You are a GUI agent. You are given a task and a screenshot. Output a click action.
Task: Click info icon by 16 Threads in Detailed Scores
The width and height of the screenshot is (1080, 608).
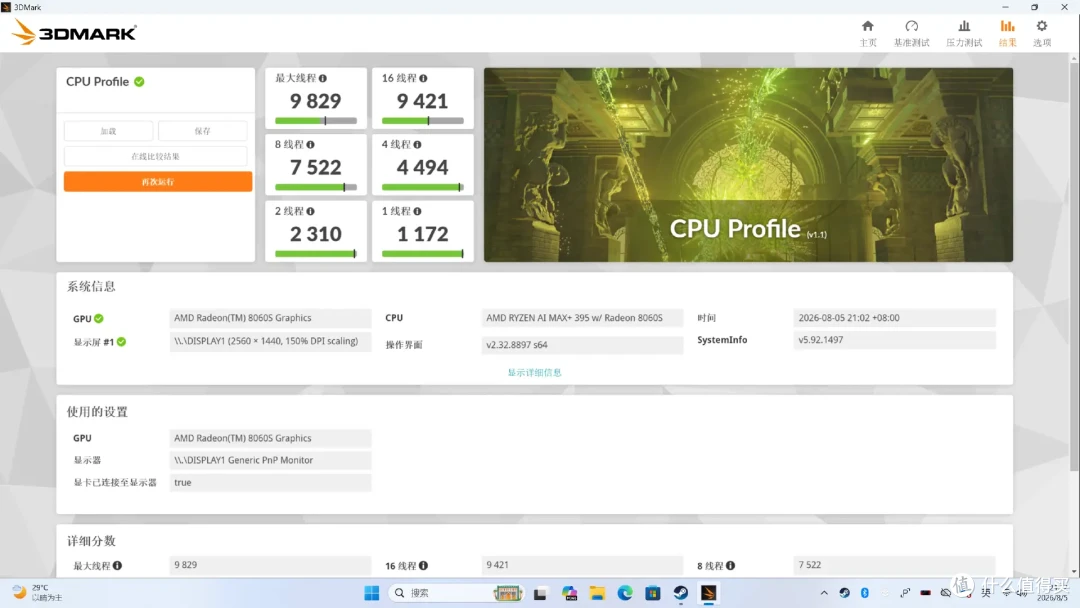coord(423,565)
